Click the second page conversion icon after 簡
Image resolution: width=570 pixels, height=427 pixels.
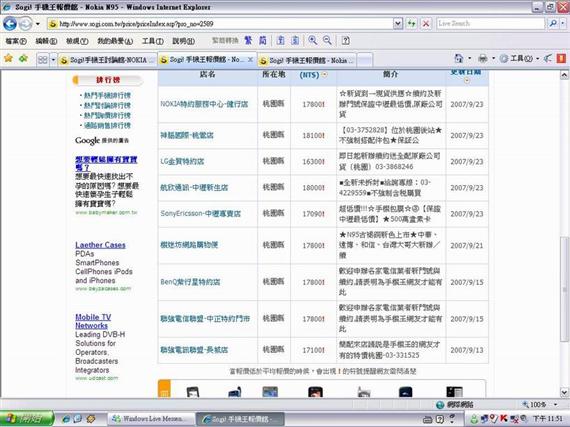coord(295,40)
